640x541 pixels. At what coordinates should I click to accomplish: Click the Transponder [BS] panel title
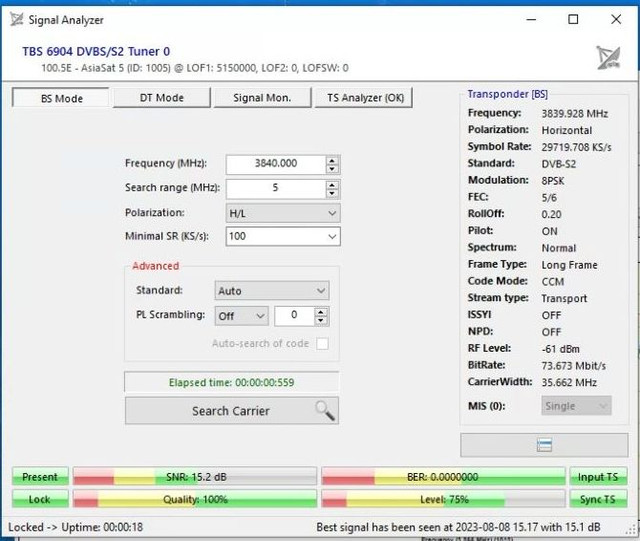click(507, 94)
